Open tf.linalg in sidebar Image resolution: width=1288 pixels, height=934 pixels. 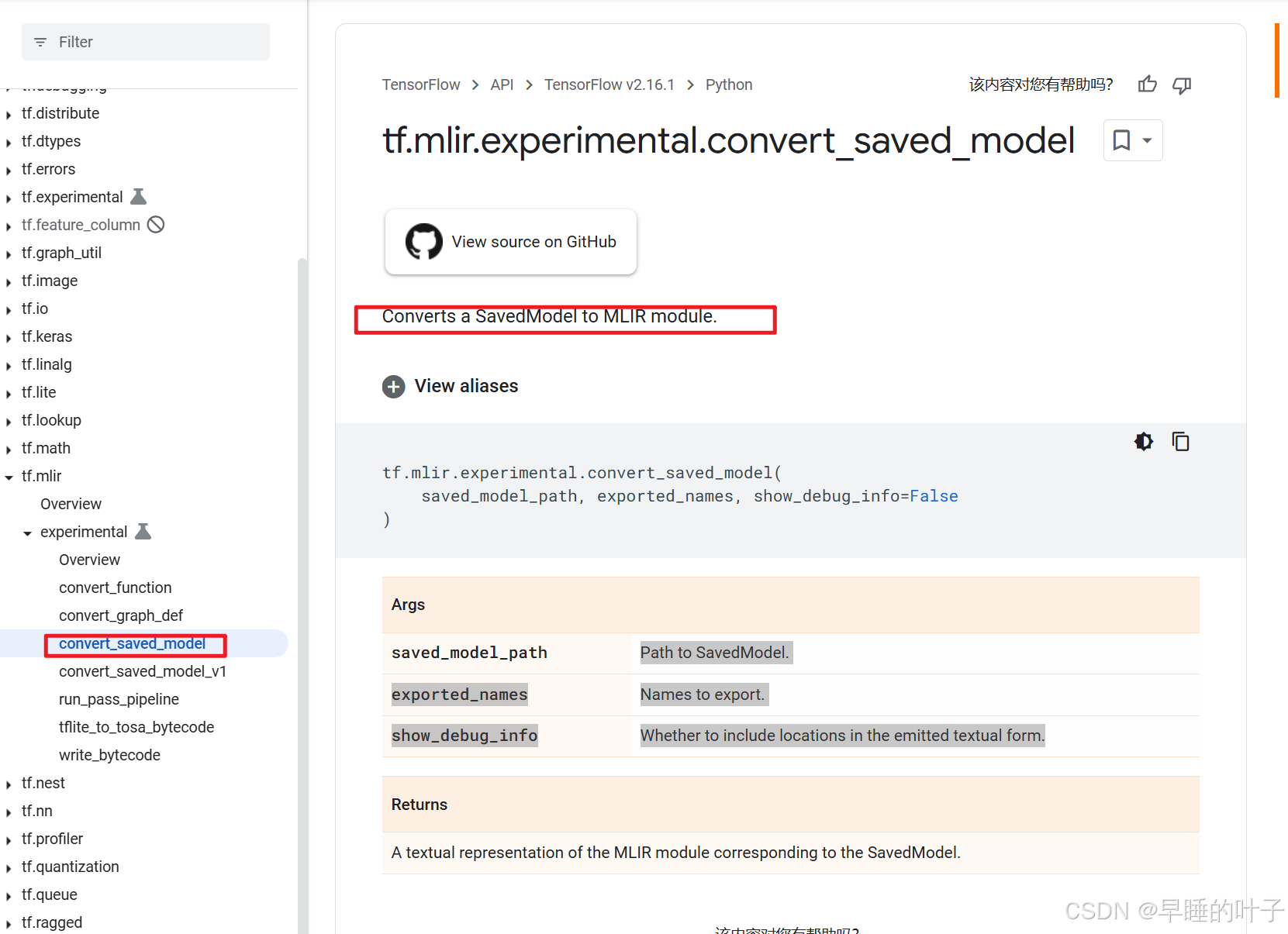[x=47, y=364]
